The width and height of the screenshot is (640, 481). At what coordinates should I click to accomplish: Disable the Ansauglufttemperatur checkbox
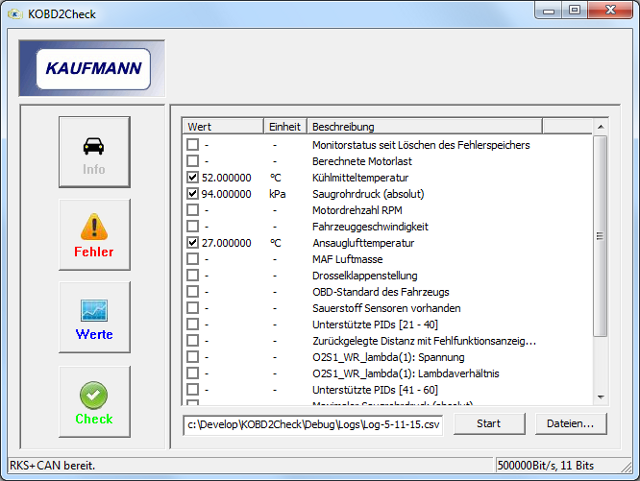192,243
